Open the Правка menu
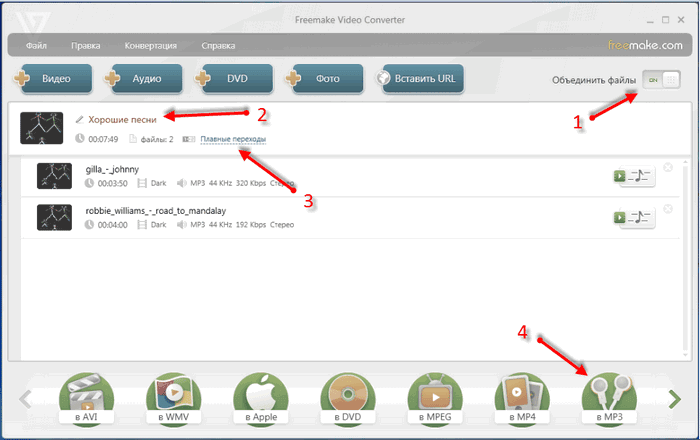700x440 pixels. [85, 46]
